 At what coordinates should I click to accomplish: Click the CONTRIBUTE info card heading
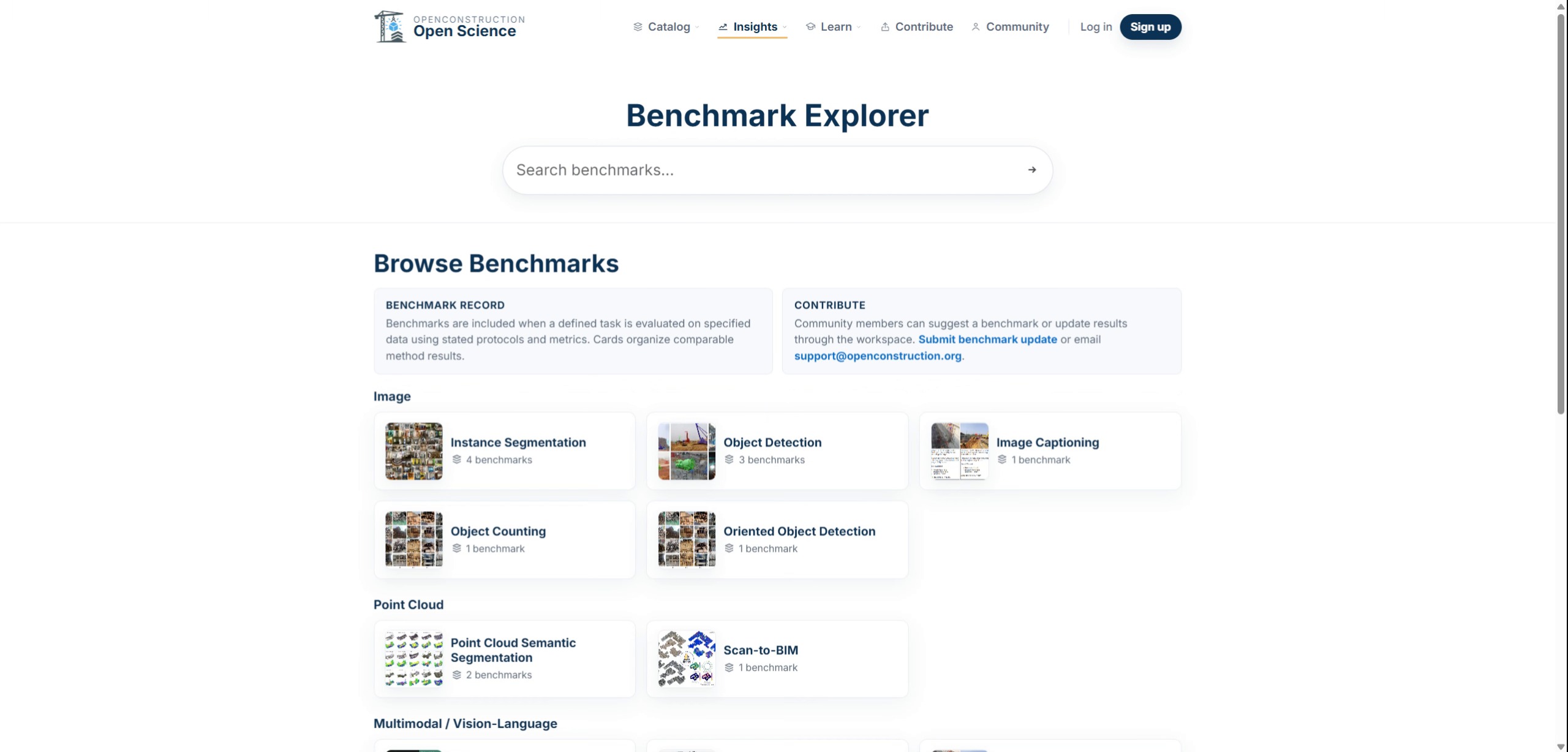[830, 305]
